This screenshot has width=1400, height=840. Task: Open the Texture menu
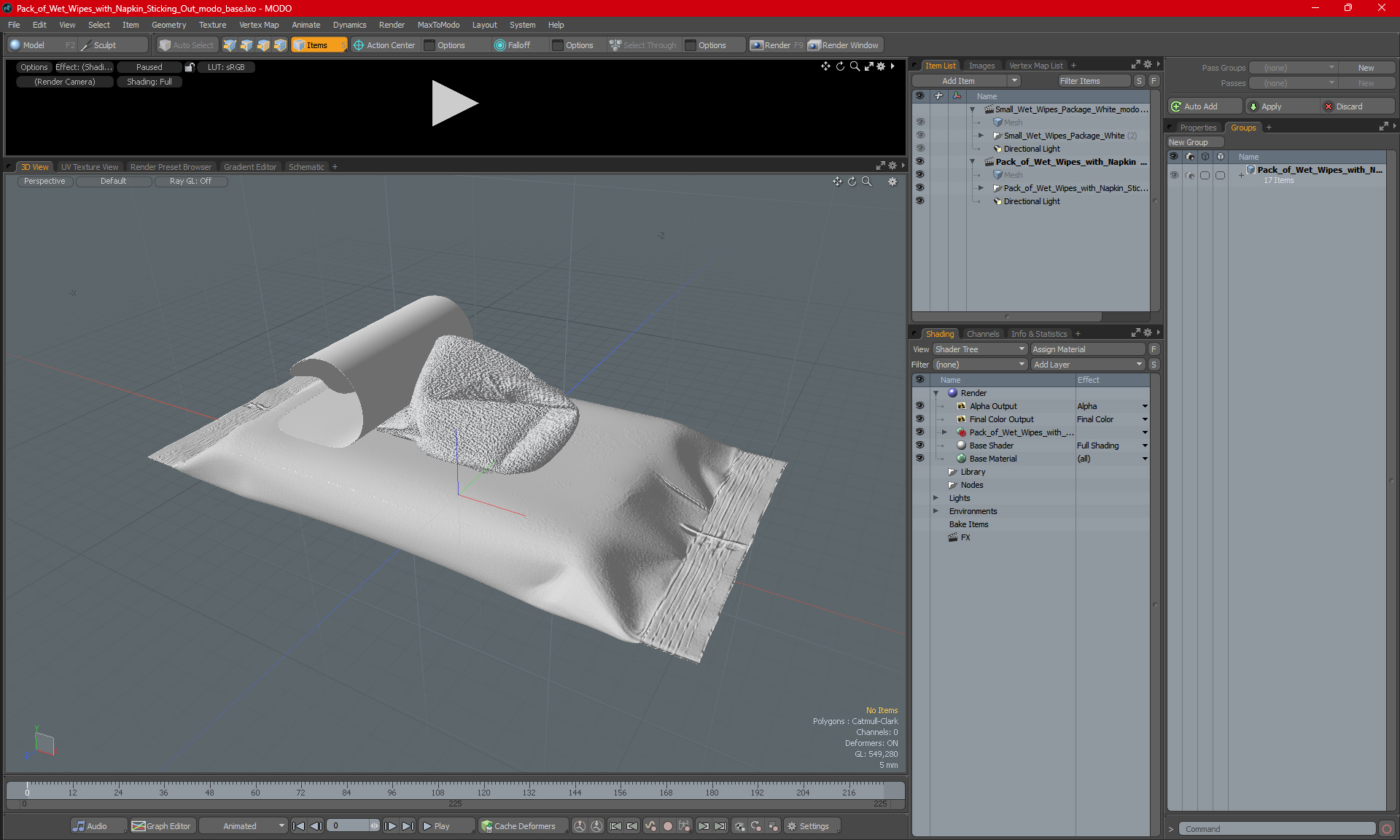[x=212, y=25]
